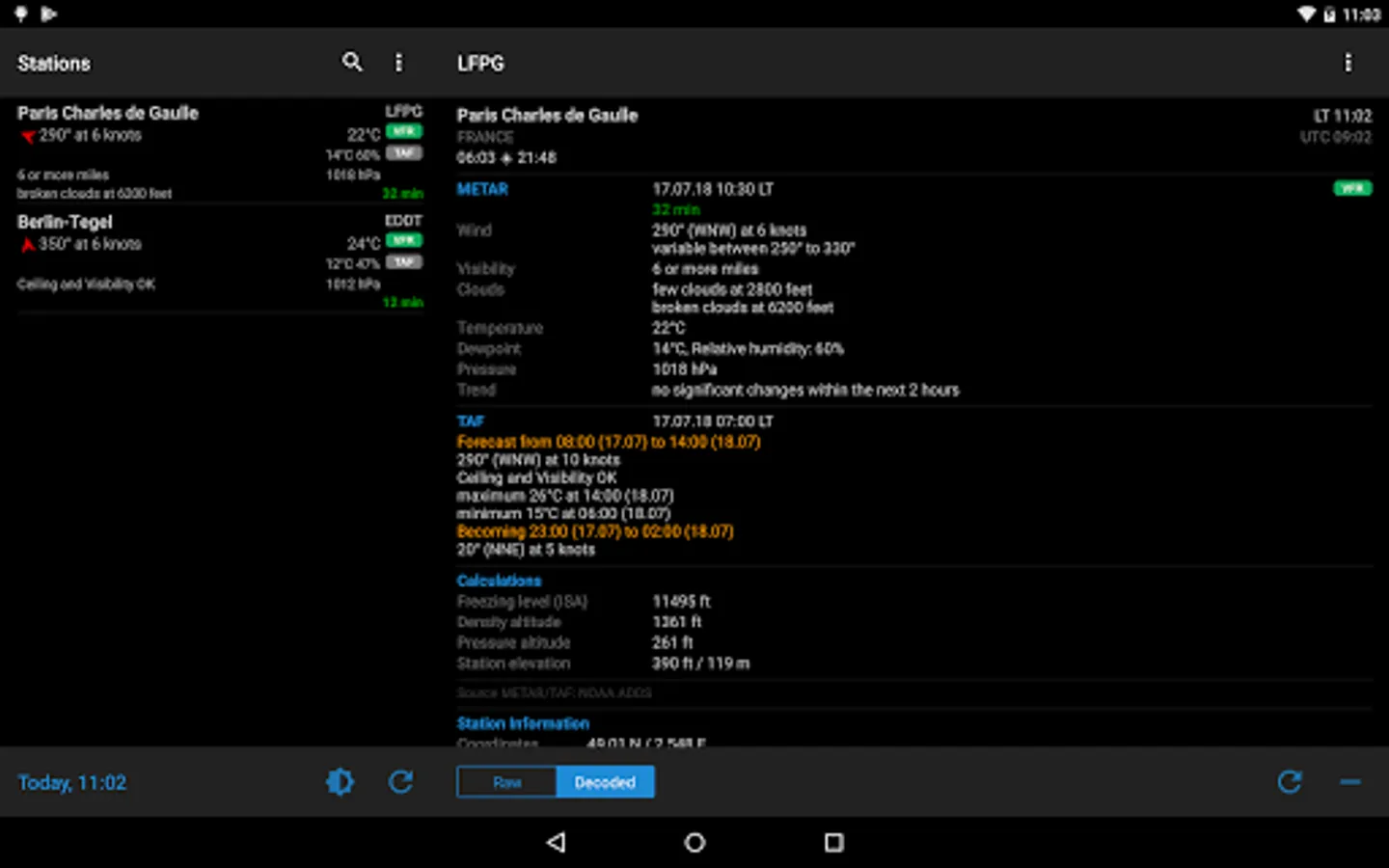Tap the pressure value '1018 hPa' in the METAR details
1389x868 pixels.
pyautogui.click(x=685, y=369)
